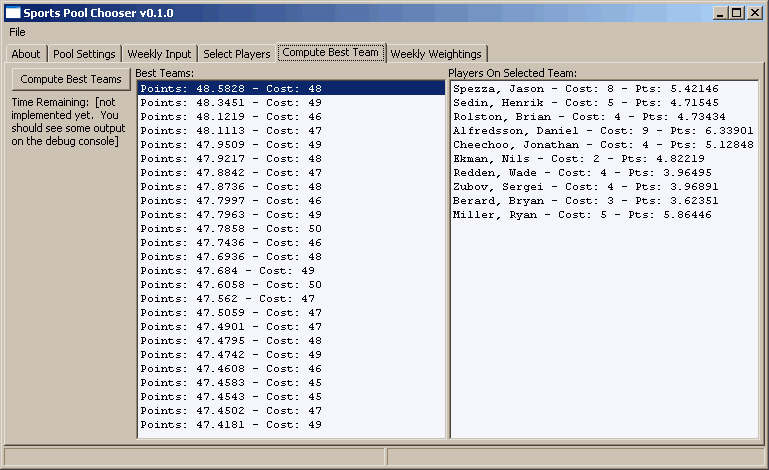Maximize the Sports Pool Chooser window

(x=737, y=12)
